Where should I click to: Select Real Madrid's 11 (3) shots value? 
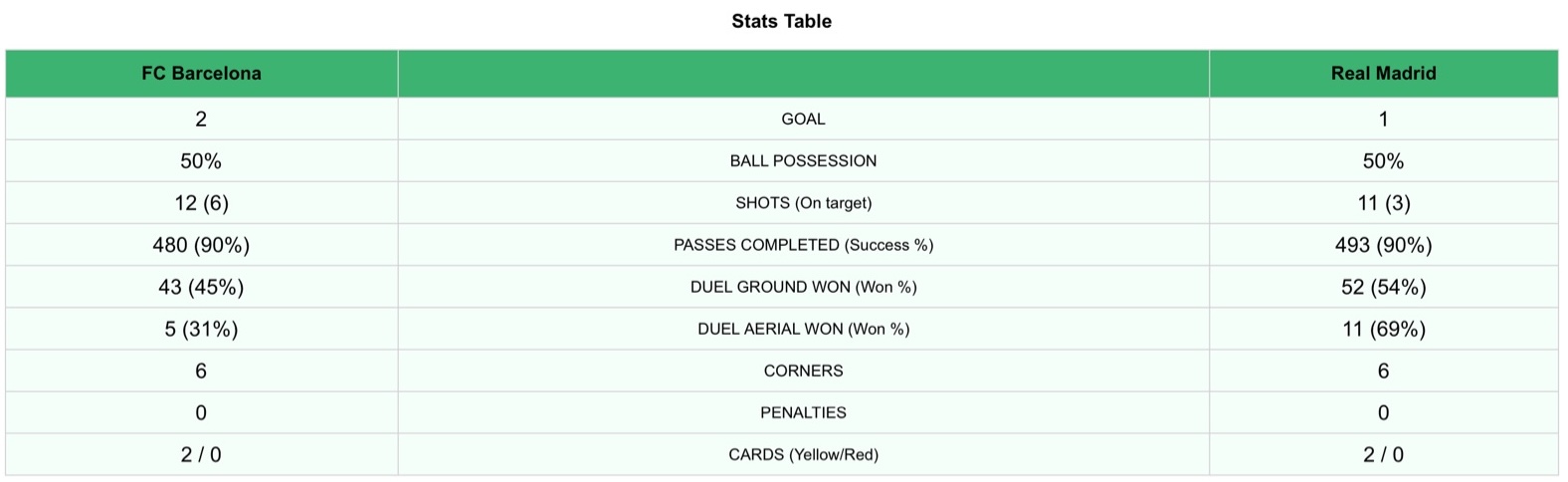coord(1383,202)
